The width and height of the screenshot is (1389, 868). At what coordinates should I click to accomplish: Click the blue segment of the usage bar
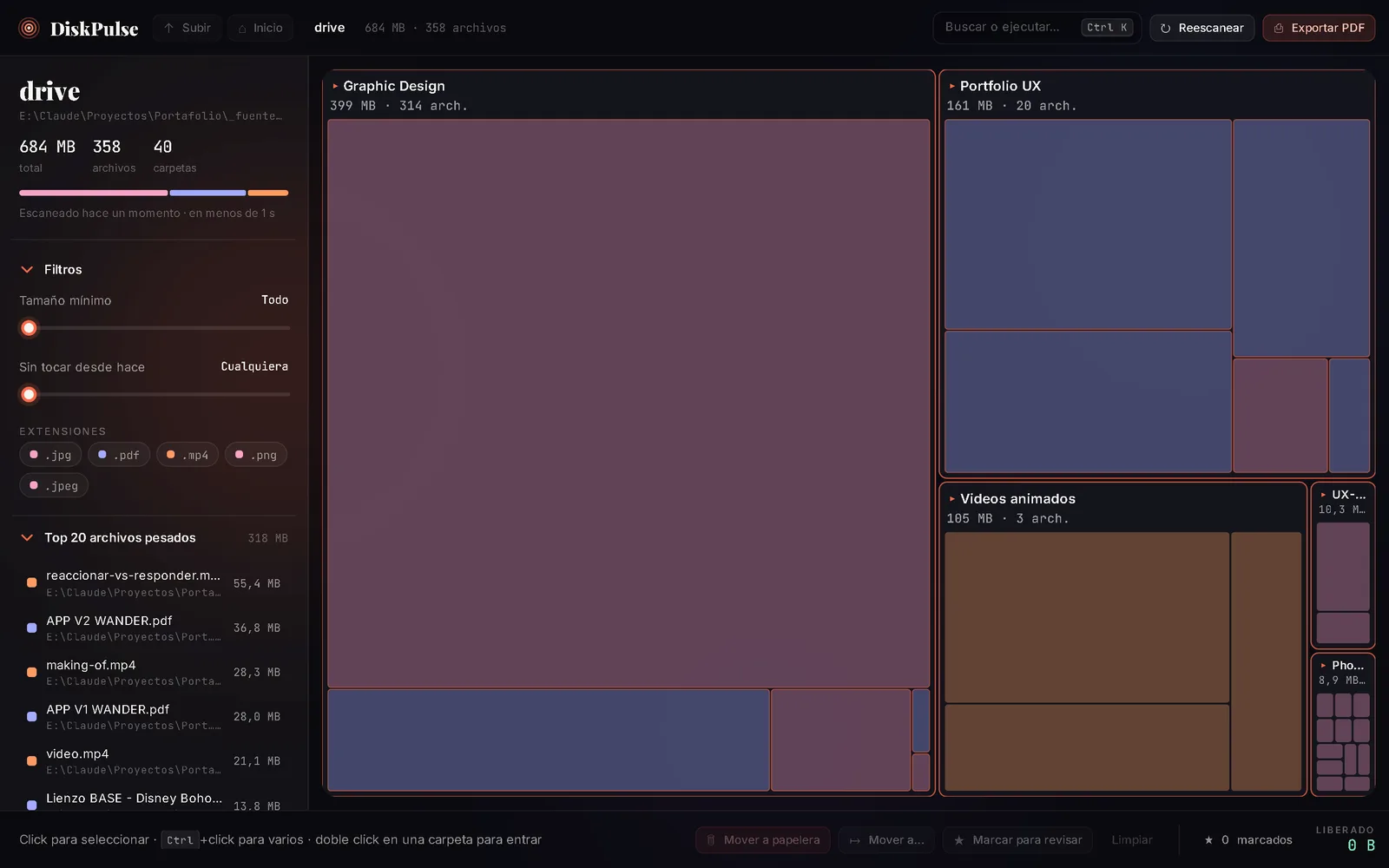(x=207, y=193)
